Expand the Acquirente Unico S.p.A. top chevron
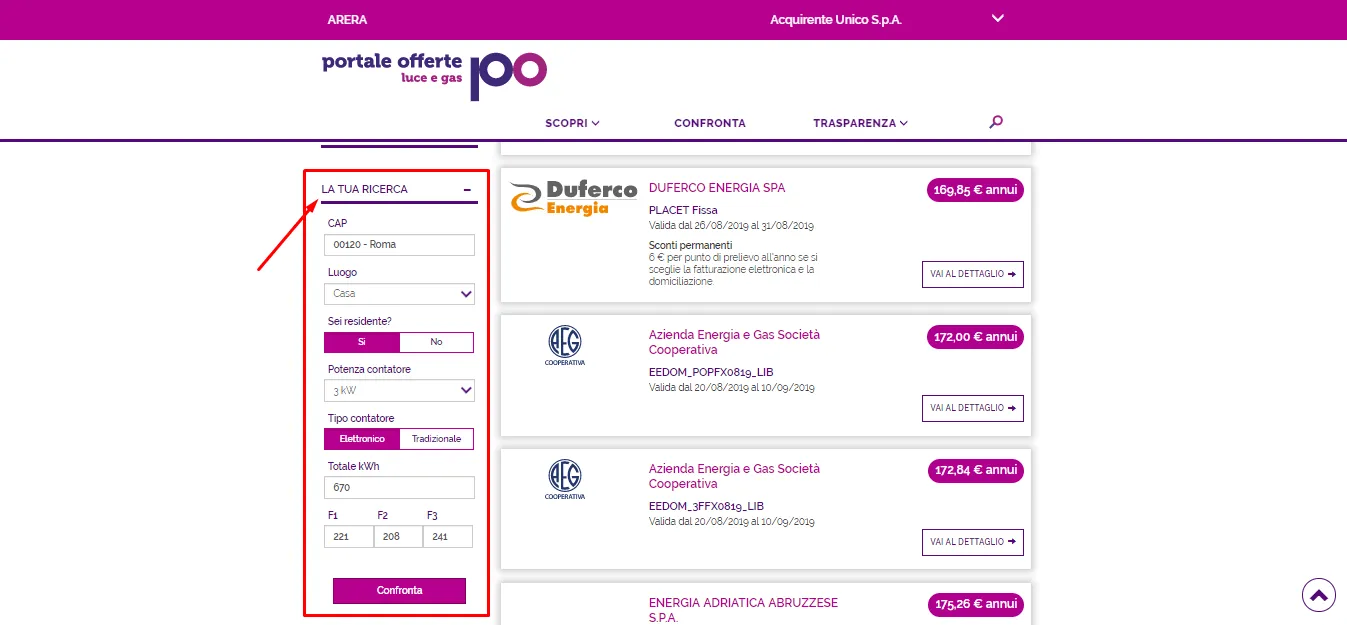The height and width of the screenshot is (625, 1347). (997, 18)
